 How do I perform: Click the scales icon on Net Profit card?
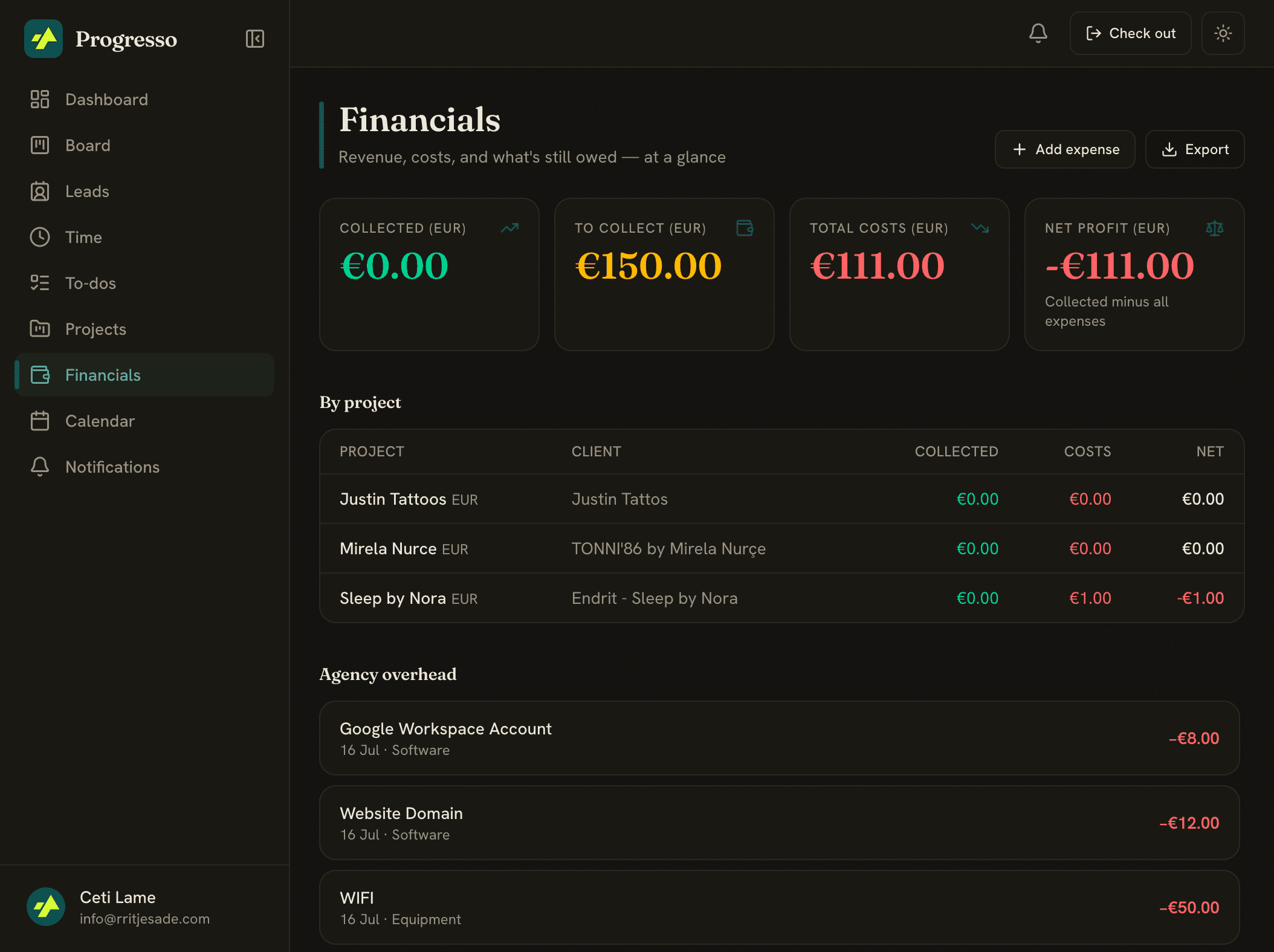1215,228
